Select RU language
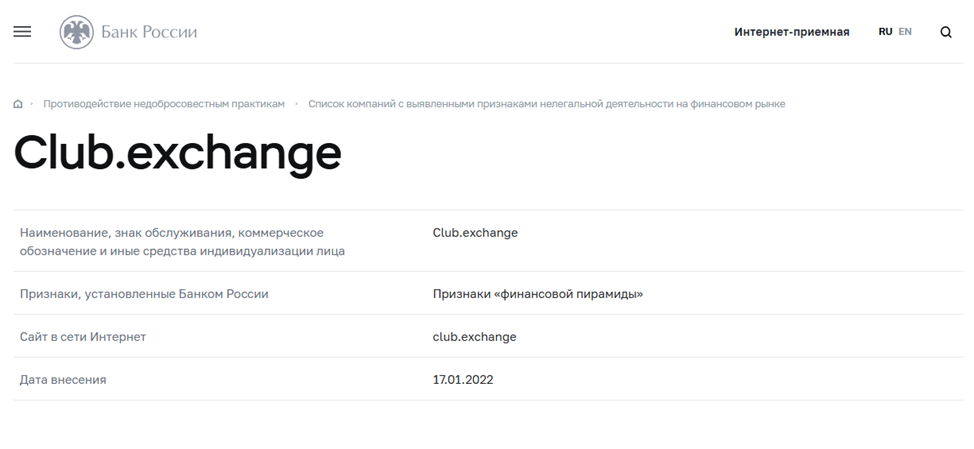 pos(885,32)
